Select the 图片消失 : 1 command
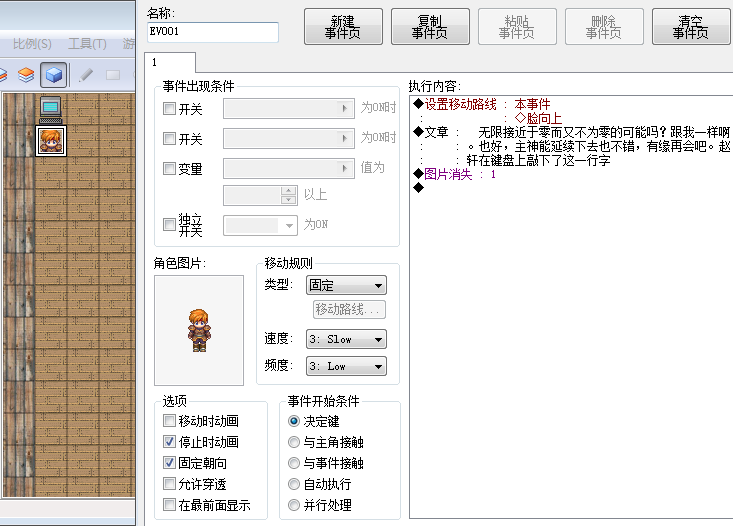Viewport: 733px width, 526px height. coord(454,174)
